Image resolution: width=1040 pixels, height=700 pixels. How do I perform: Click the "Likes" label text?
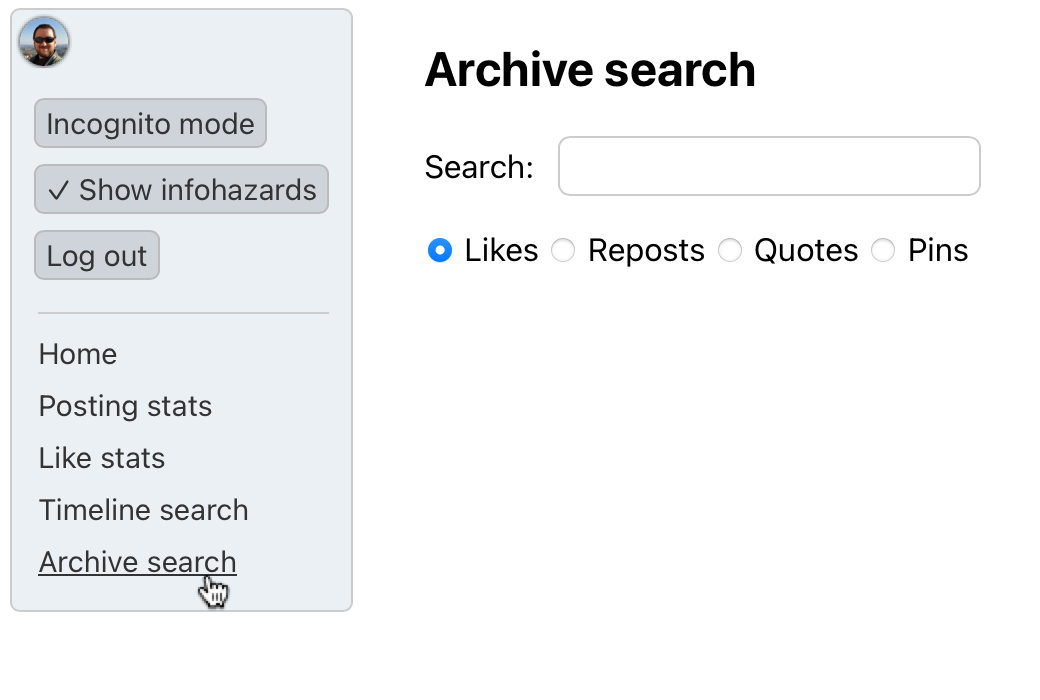[x=501, y=250]
